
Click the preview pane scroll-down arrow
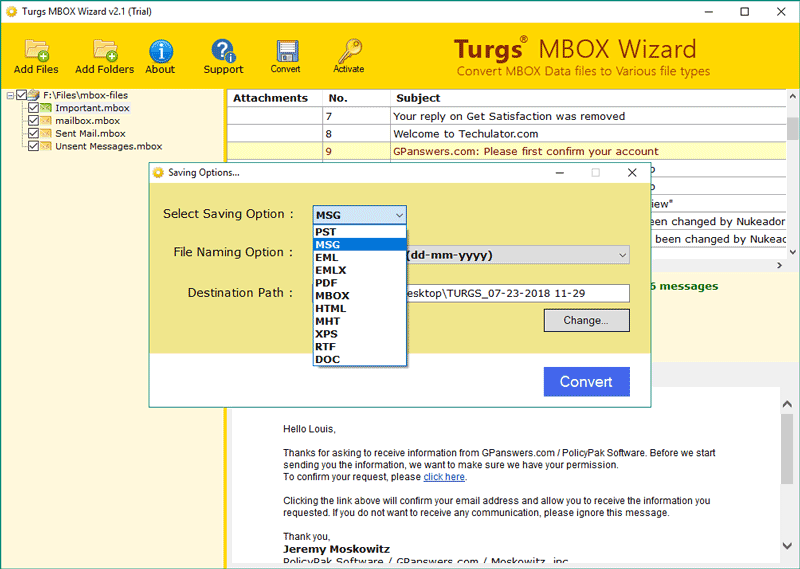click(x=787, y=545)
